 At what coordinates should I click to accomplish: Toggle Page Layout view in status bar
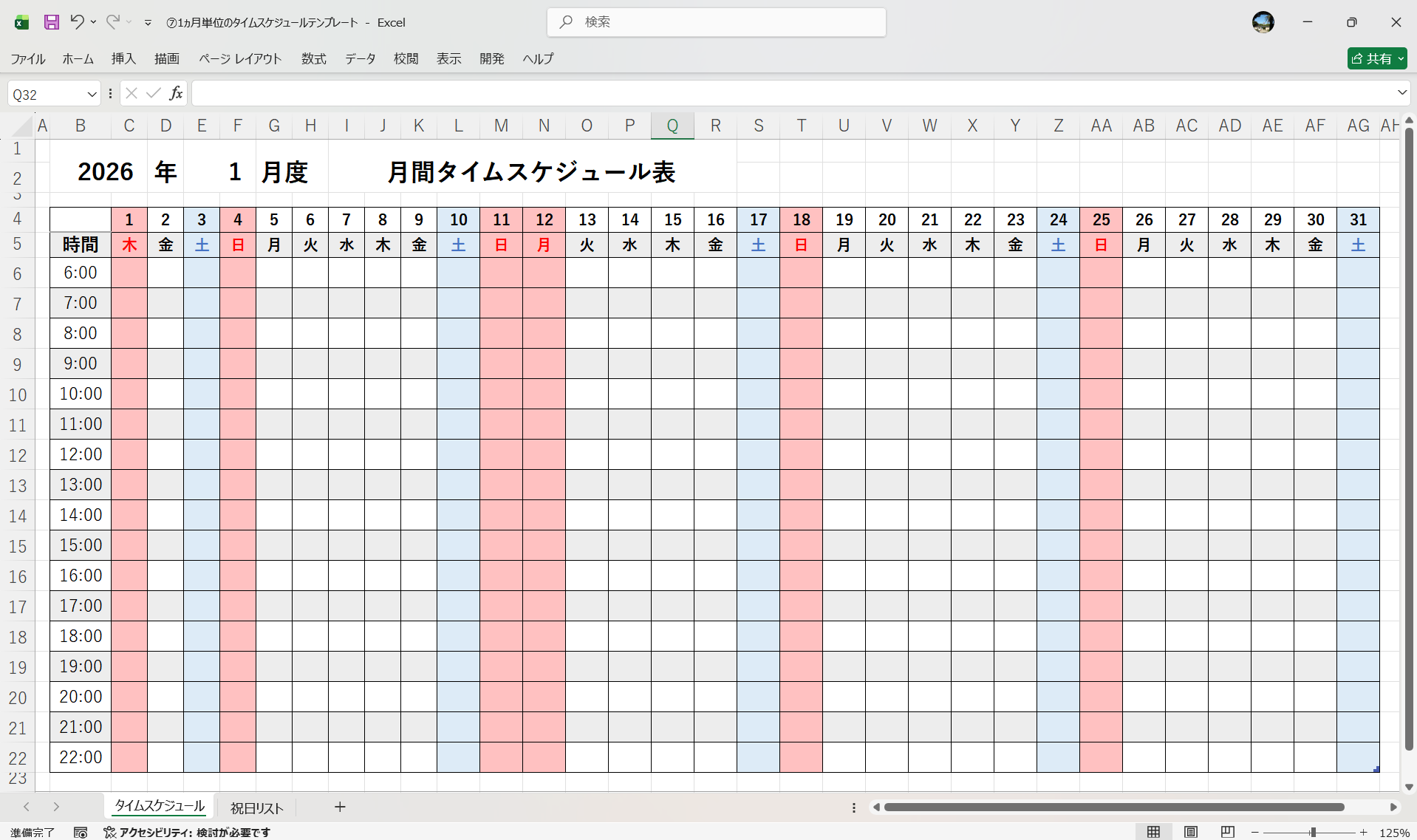(1190, 831)
